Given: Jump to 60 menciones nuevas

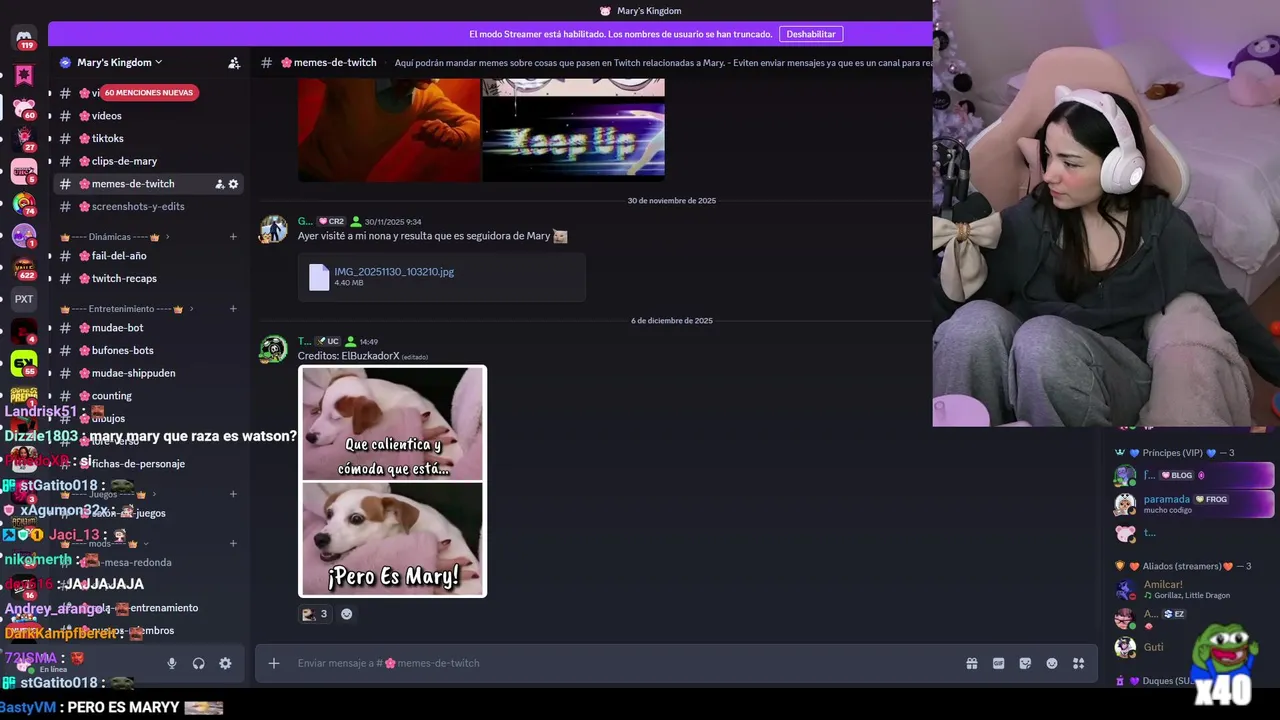Looking at the screenshot, I should point(148,92).
